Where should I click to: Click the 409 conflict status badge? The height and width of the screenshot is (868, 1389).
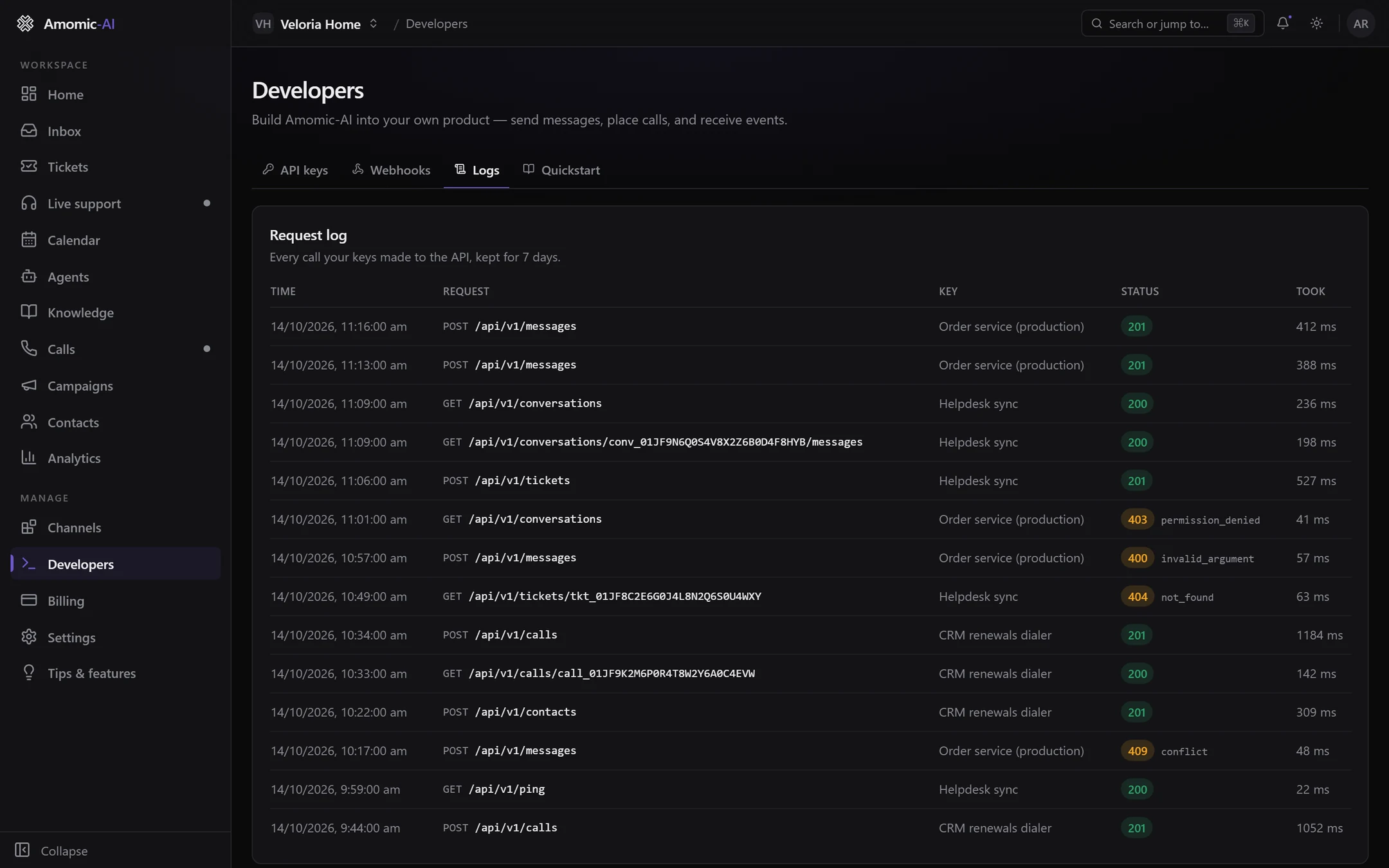1137,751
